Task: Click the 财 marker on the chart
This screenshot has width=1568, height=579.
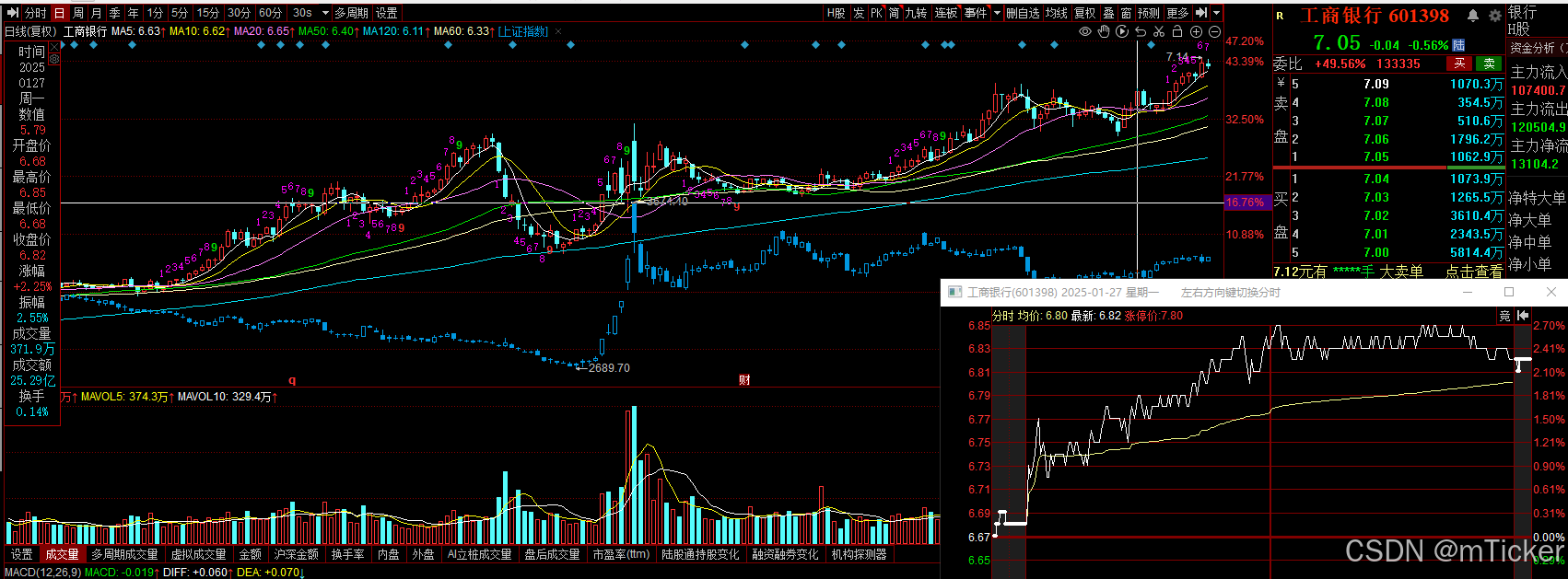Action: pos(744,380)
